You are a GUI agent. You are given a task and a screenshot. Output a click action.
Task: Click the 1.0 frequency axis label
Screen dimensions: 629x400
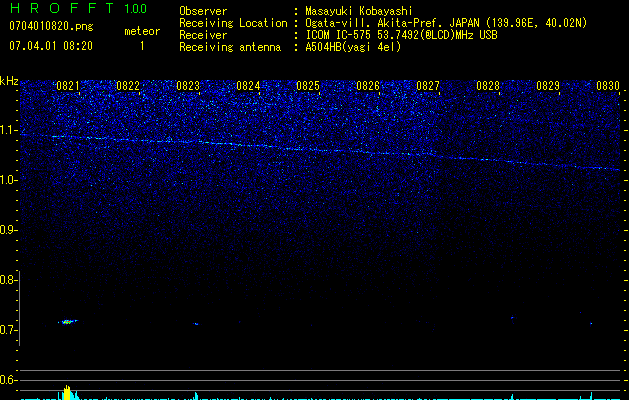pos(8,180)
